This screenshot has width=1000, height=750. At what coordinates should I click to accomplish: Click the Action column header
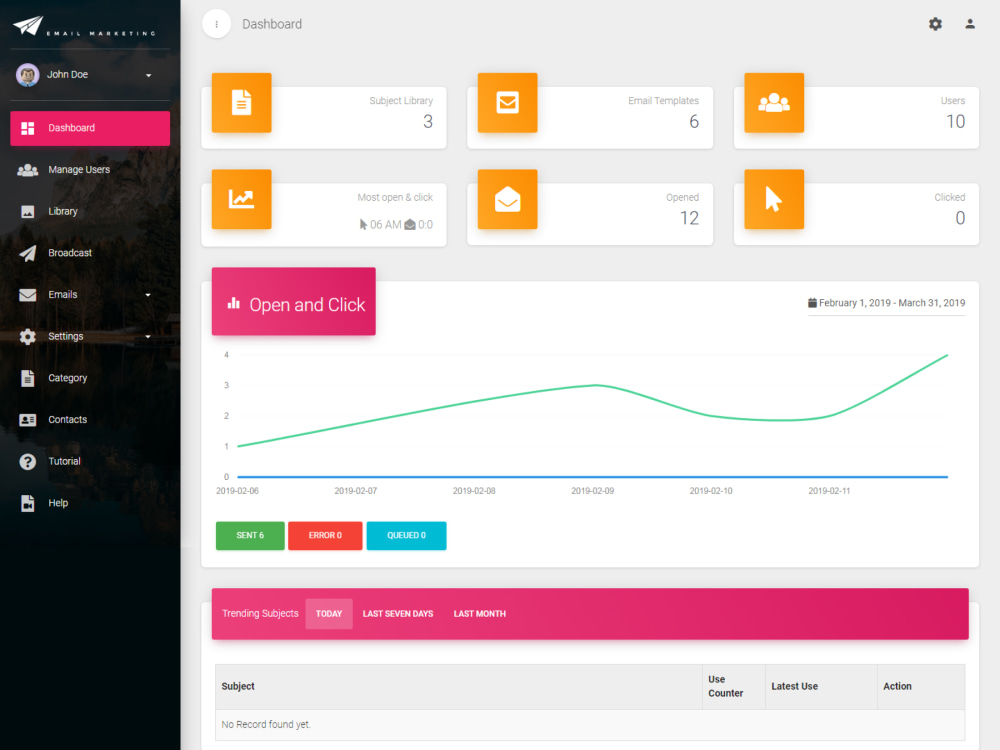tap(921, 687)
